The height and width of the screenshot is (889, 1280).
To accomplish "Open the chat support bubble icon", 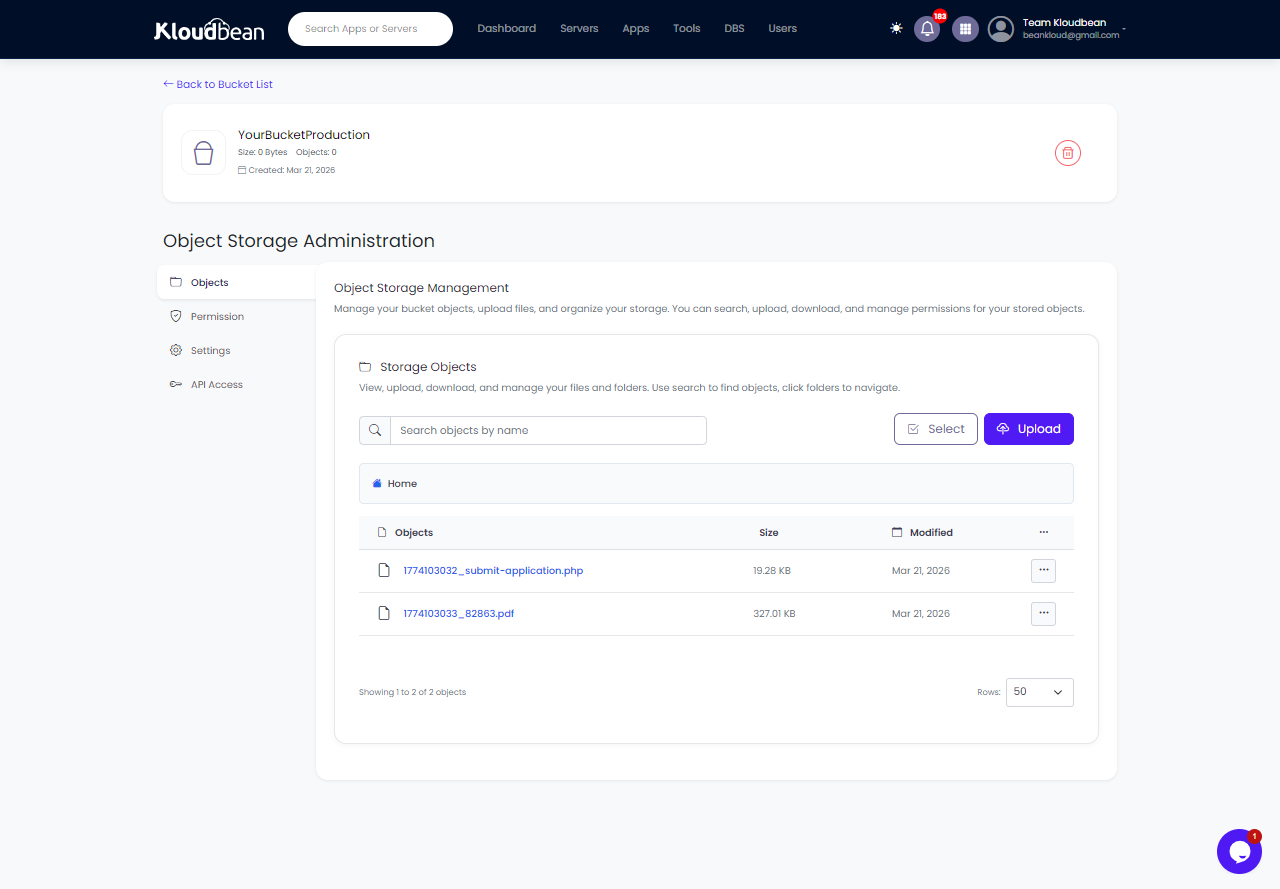I will coord(1239,851).
